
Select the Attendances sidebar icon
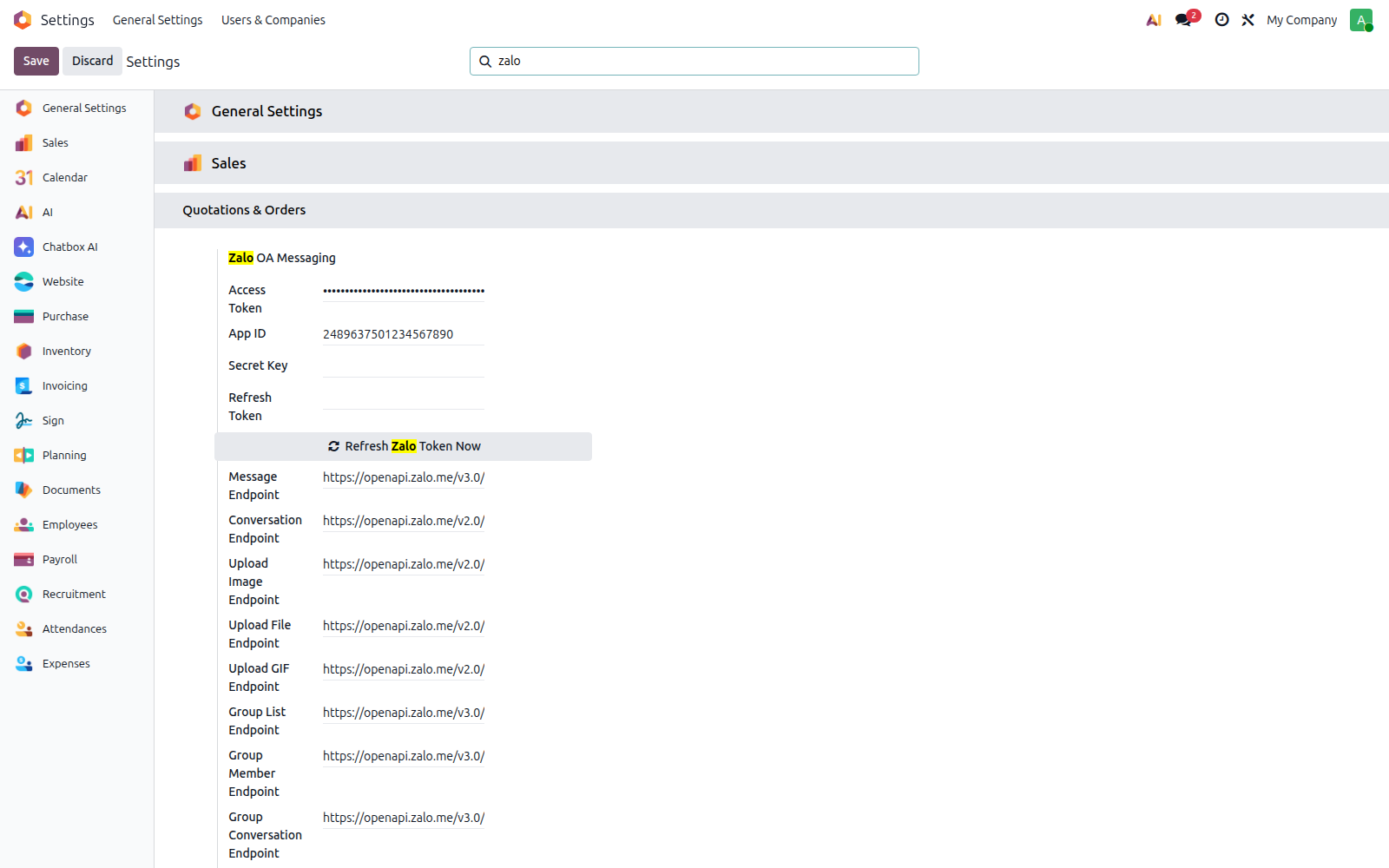point(24,628)
